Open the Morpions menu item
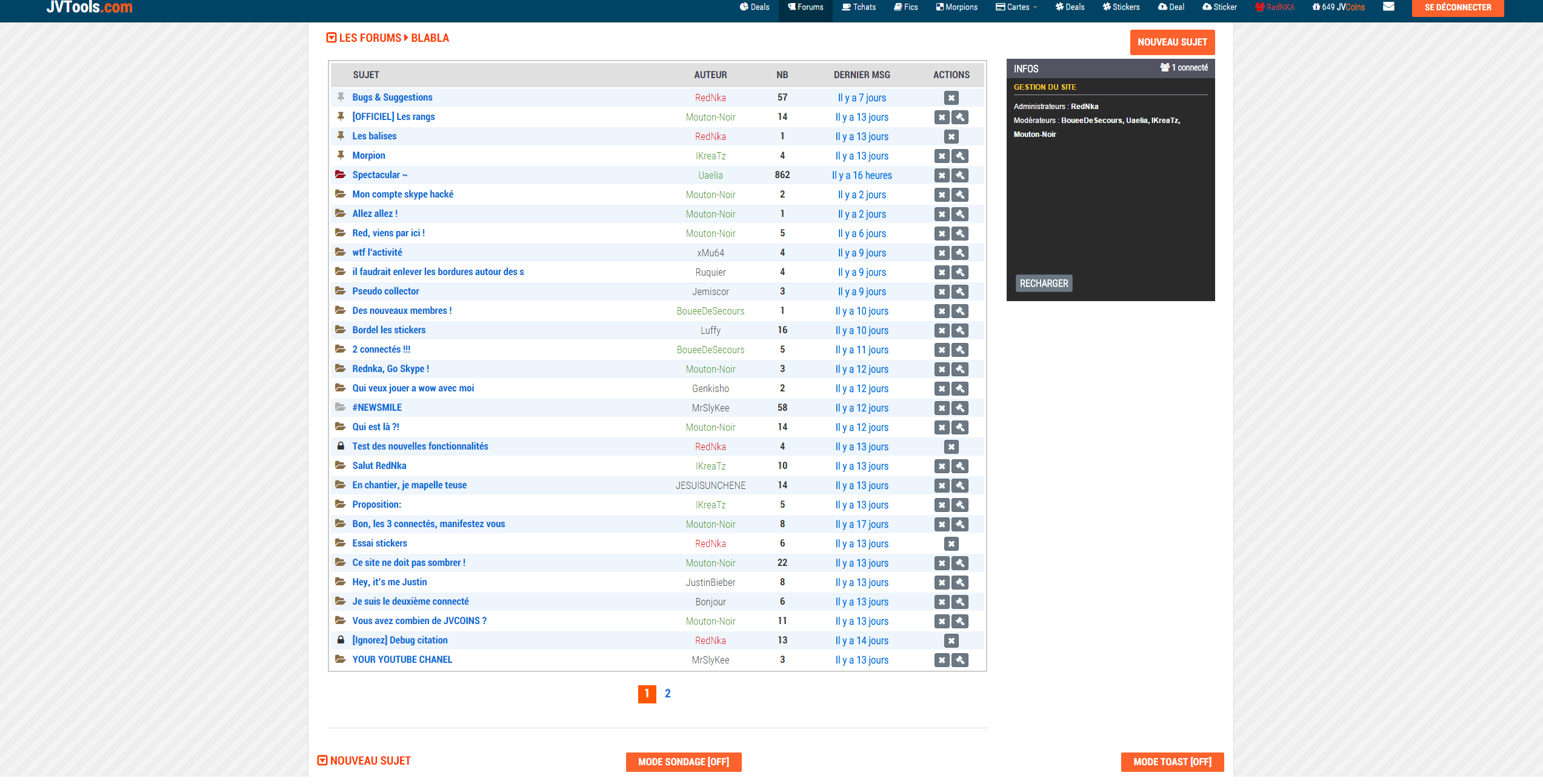Image resolution: width=1543 pixels, height=784 pixels. click(x=956, y=7)
